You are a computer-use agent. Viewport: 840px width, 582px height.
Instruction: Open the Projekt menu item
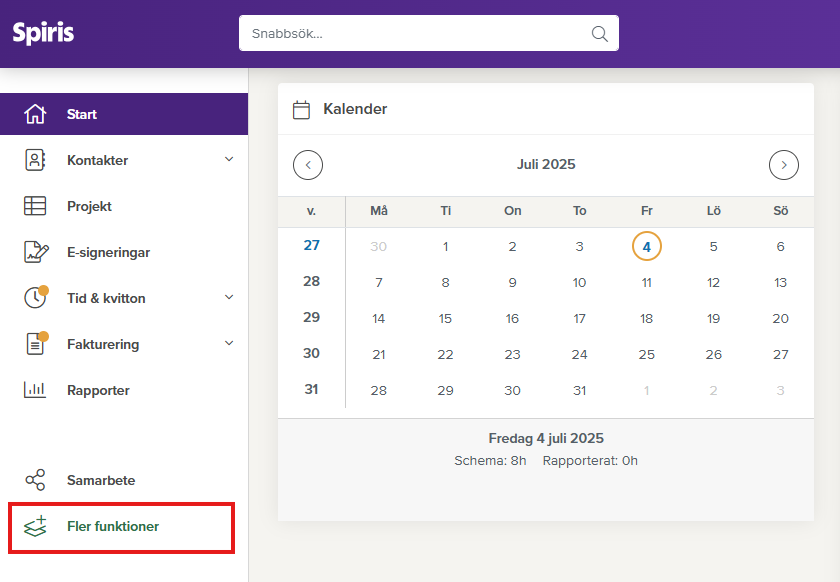(89, 206)
